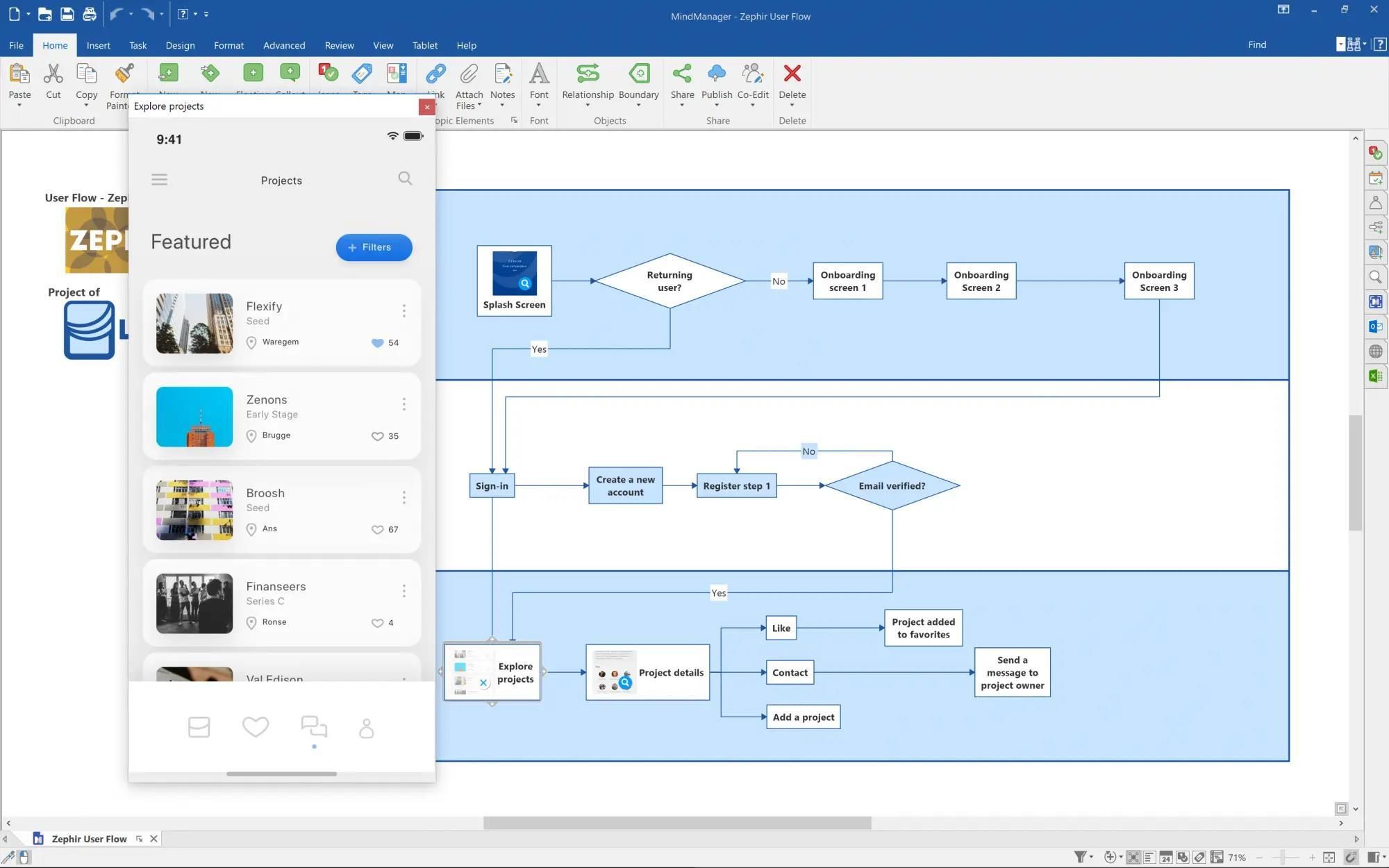Expand the Share options dropdown arrow
The image size is (1389, 868).
[682, 106]
